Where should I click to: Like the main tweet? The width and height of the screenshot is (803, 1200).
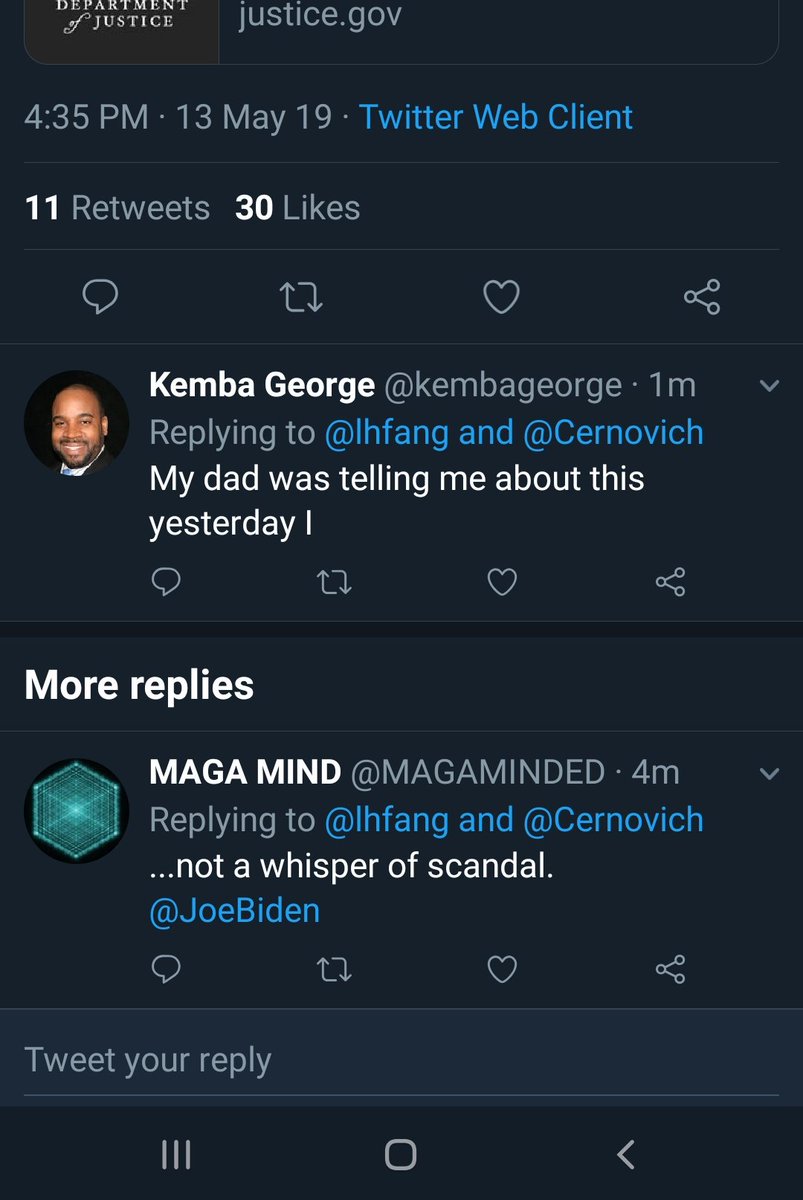coord(501,297)
